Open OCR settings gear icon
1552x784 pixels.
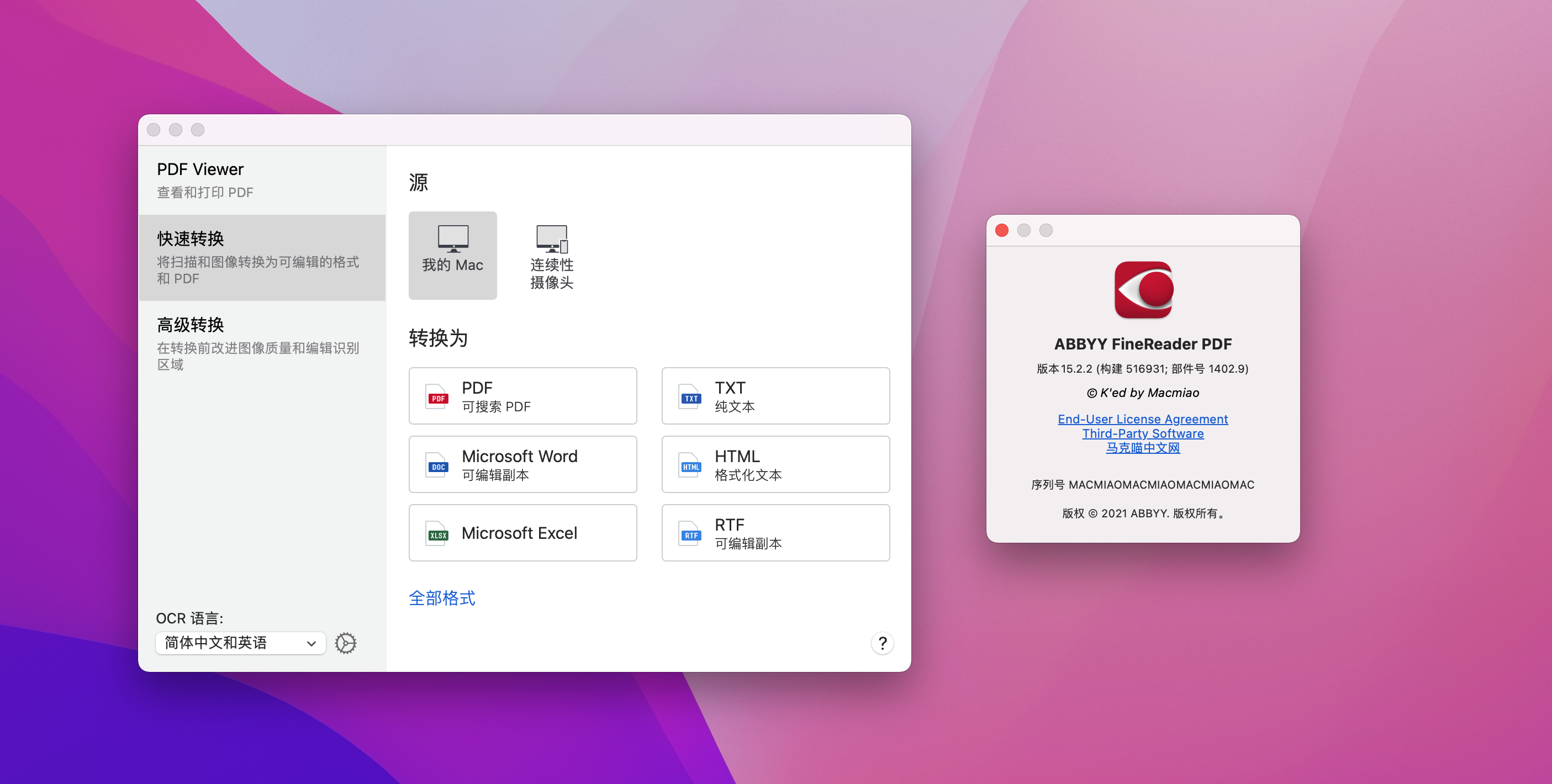(346, 643)
